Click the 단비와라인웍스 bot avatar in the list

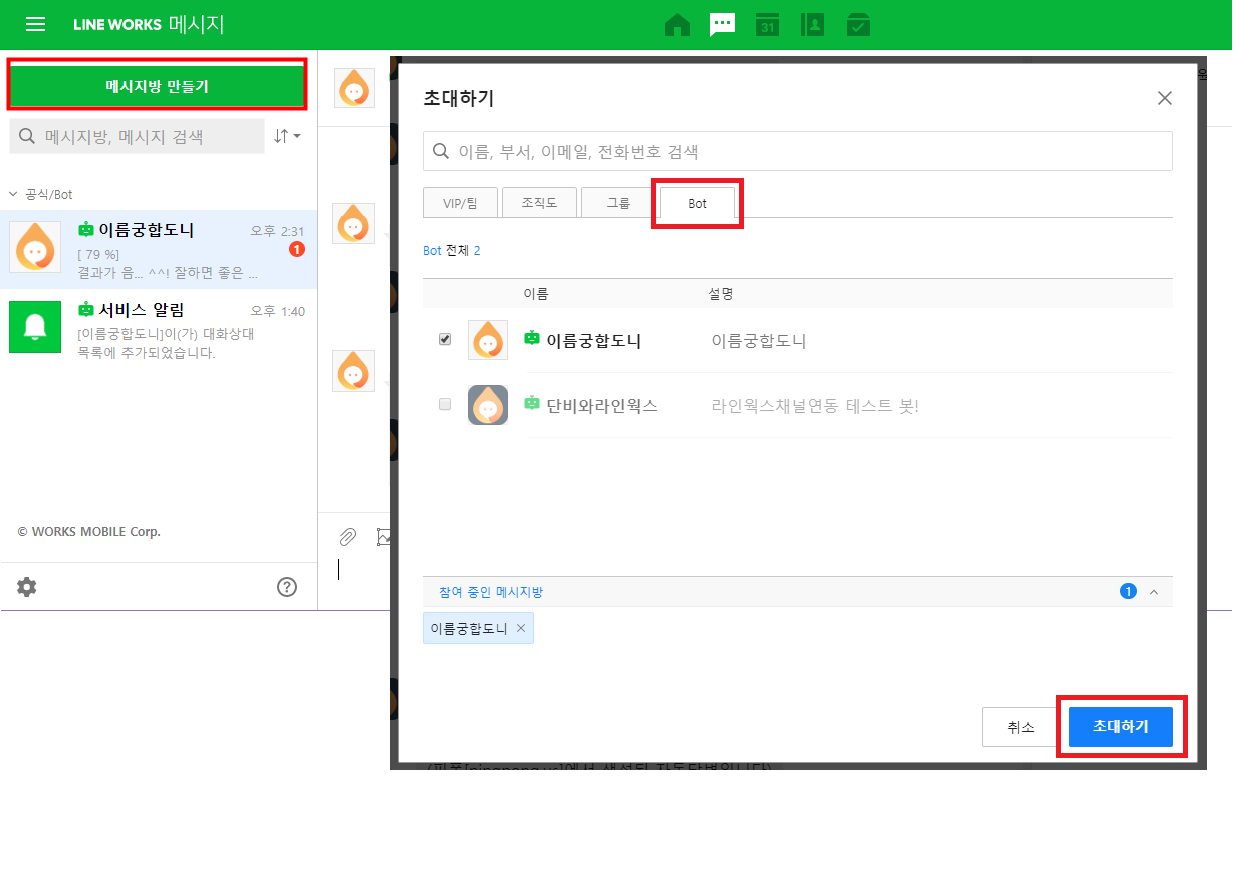[x=488, y=405]
